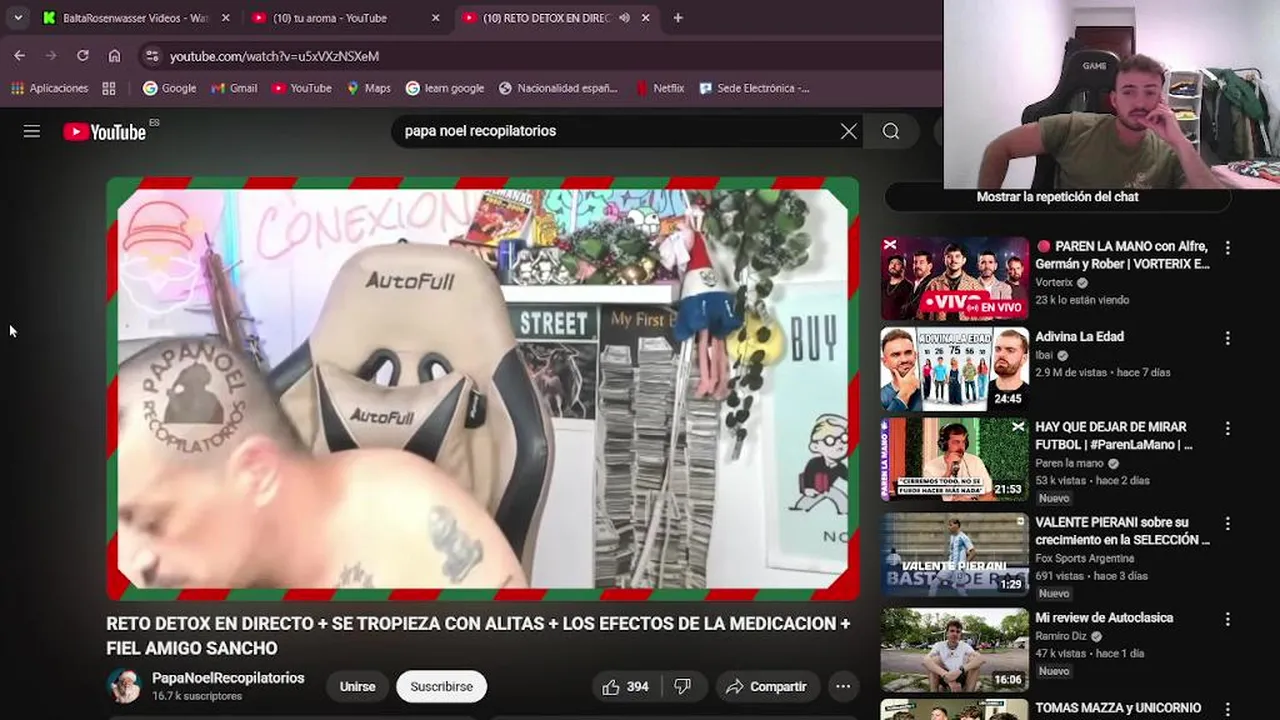The image size is (1280, 720).
Task: Go back with the browser back arrow
Action: [19, 56]
